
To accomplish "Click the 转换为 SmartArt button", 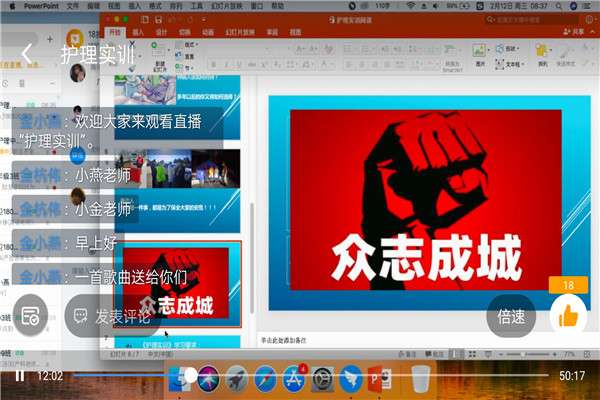I will click(452, 57).
